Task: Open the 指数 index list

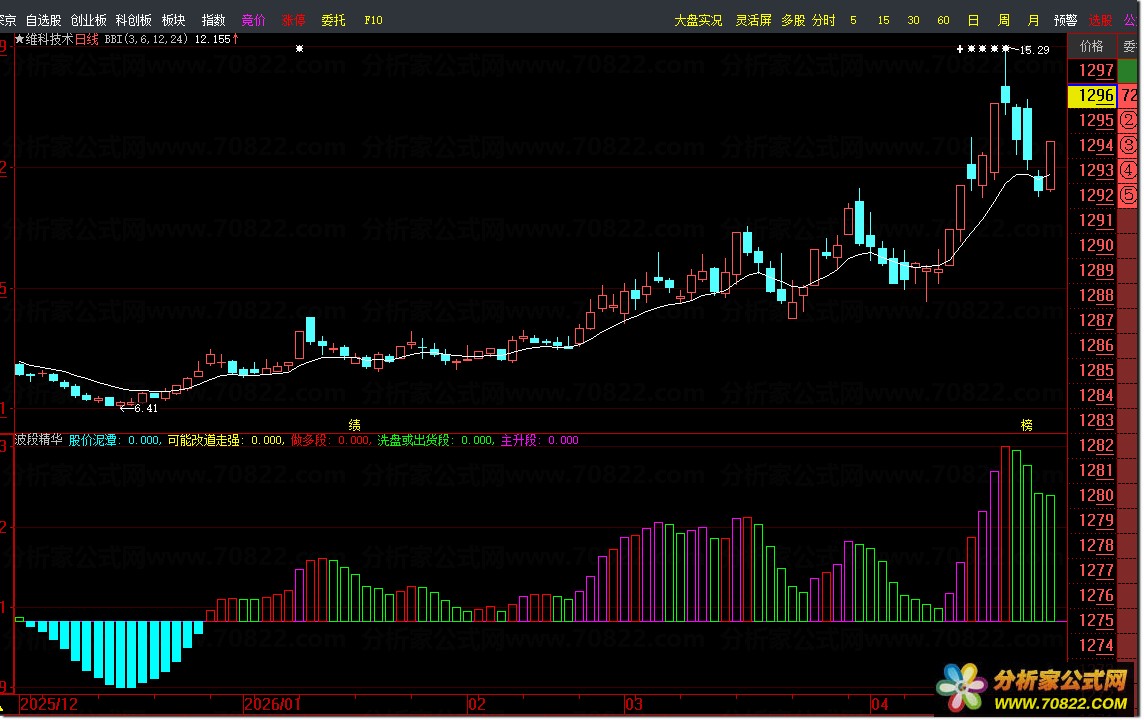Action: pos(213,20)
